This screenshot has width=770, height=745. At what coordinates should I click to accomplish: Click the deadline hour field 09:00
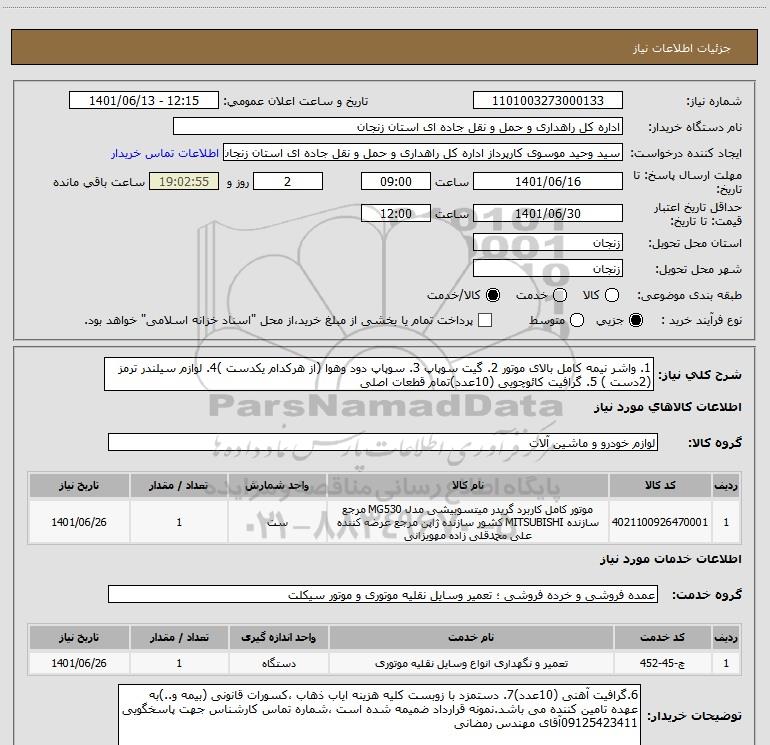(x=396, y=181)
